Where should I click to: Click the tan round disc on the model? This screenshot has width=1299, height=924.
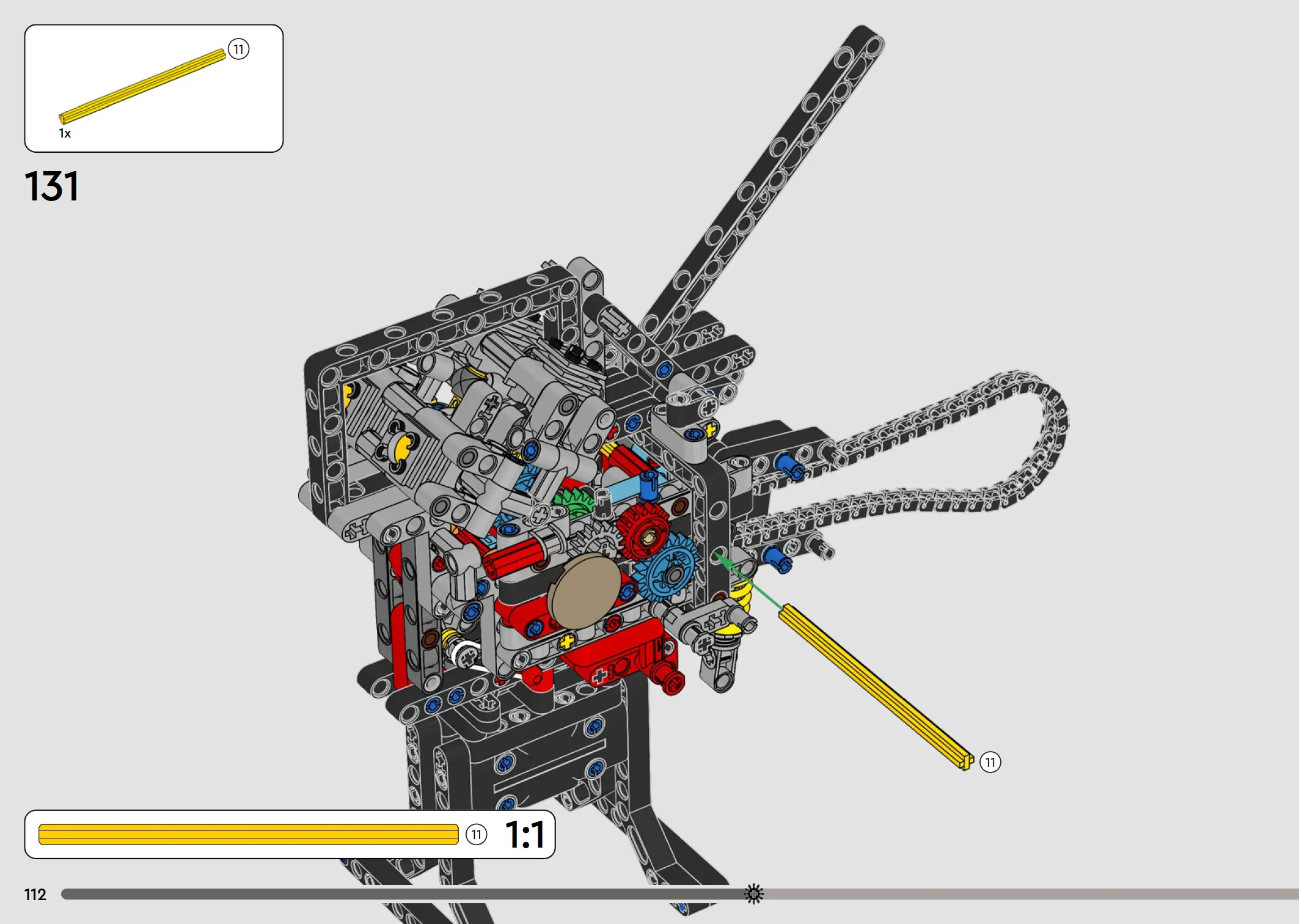[x=585, y=592]
